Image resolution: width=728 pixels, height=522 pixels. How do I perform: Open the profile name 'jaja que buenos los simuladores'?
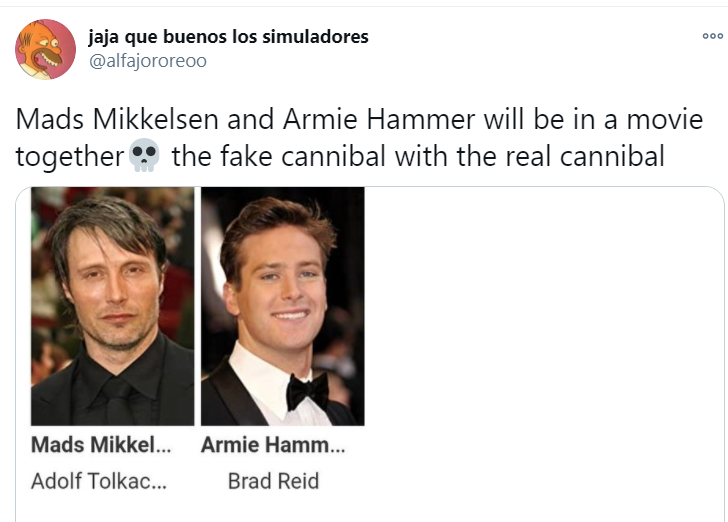[228, 37]
